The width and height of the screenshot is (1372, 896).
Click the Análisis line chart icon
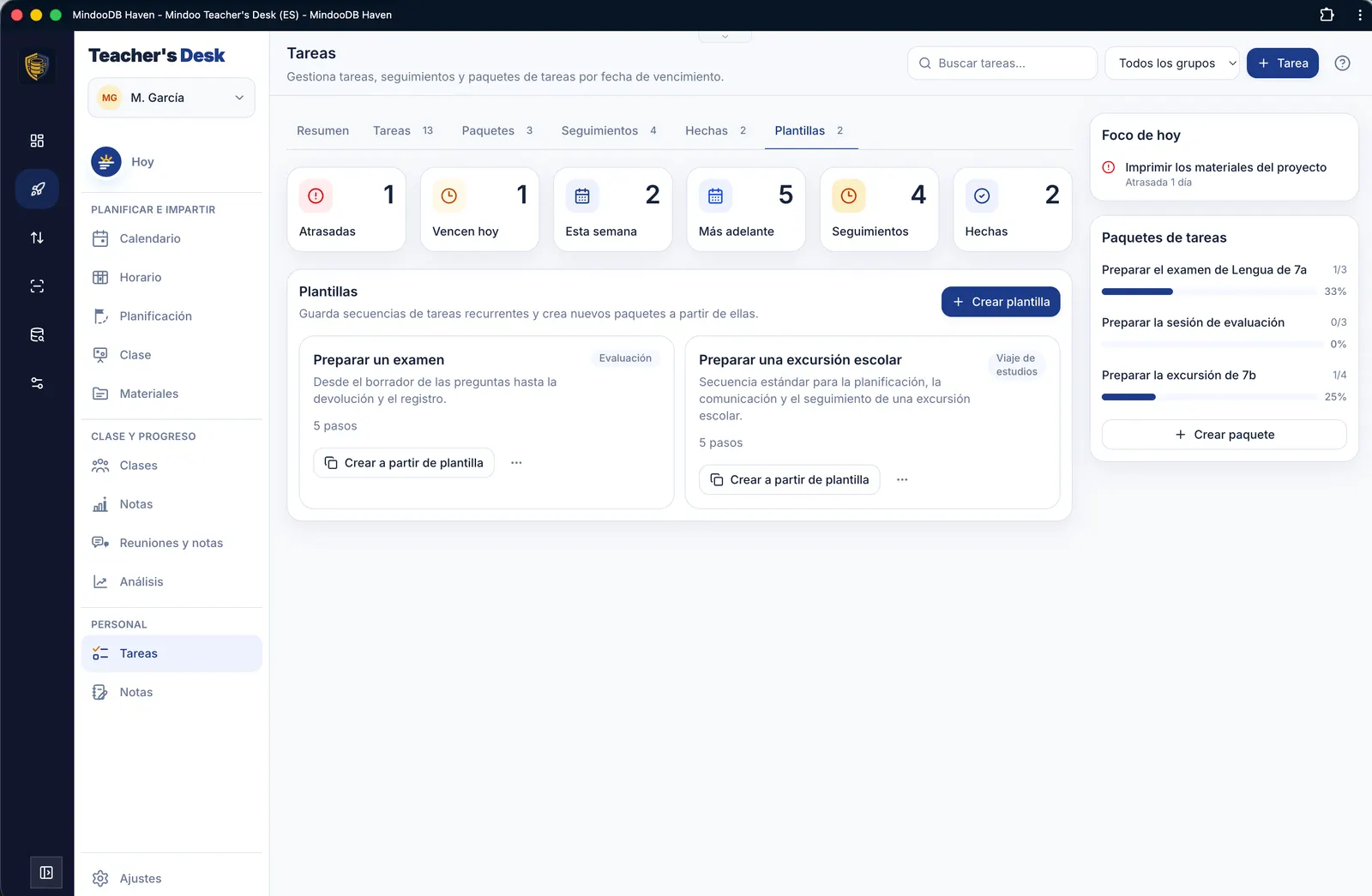pos(100,581)
